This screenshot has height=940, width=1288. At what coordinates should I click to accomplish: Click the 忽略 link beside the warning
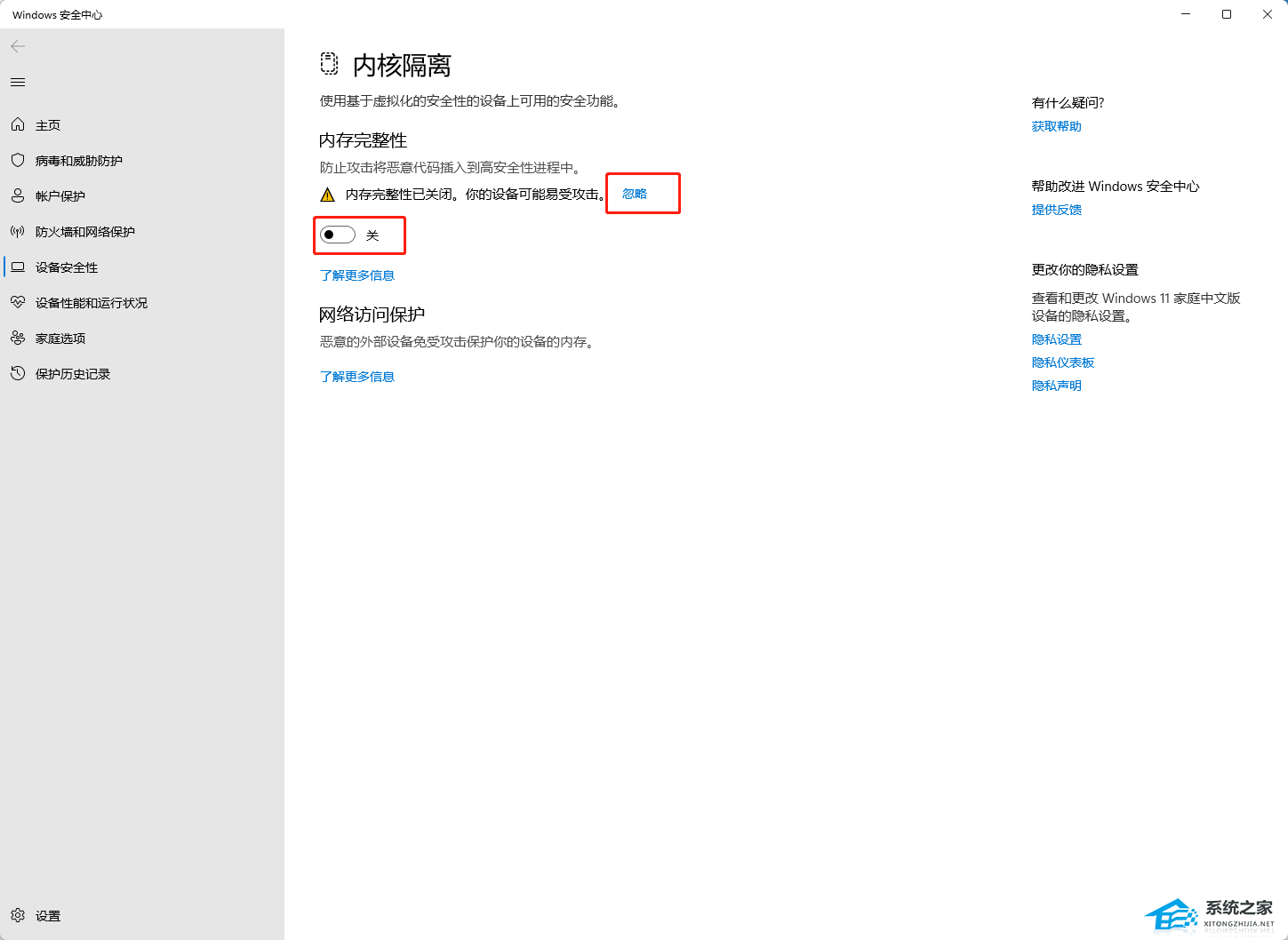click(635, 194)
